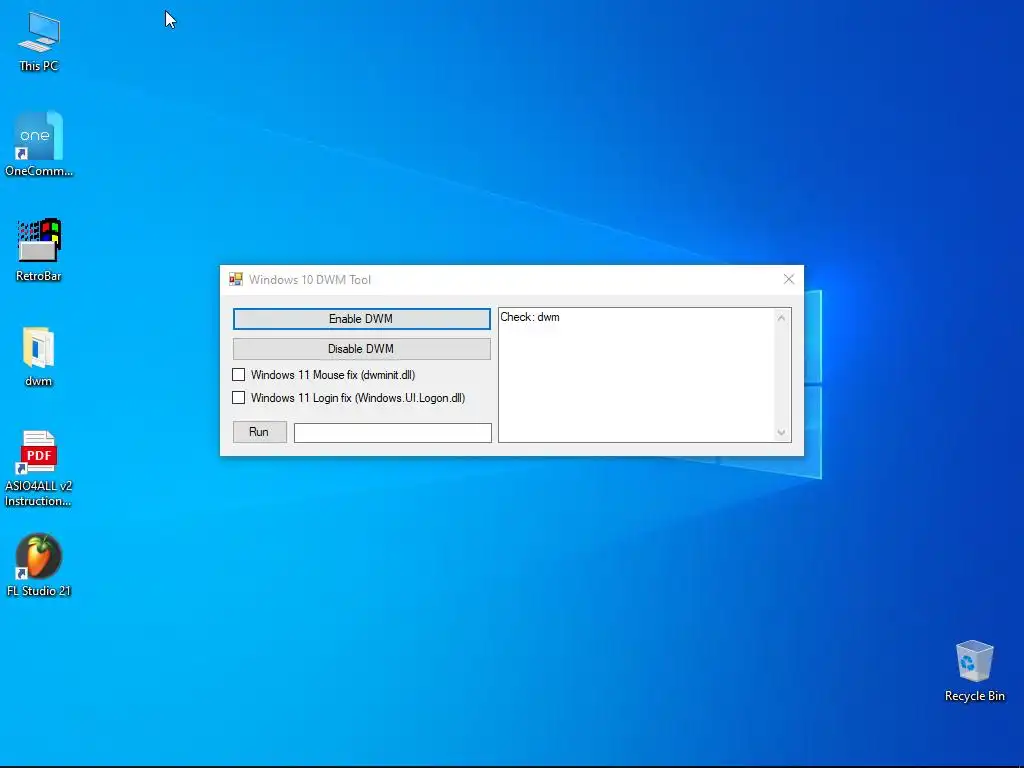Click the 'Check: dwm' log text
1024x768 pixels.
coord(530,317)
